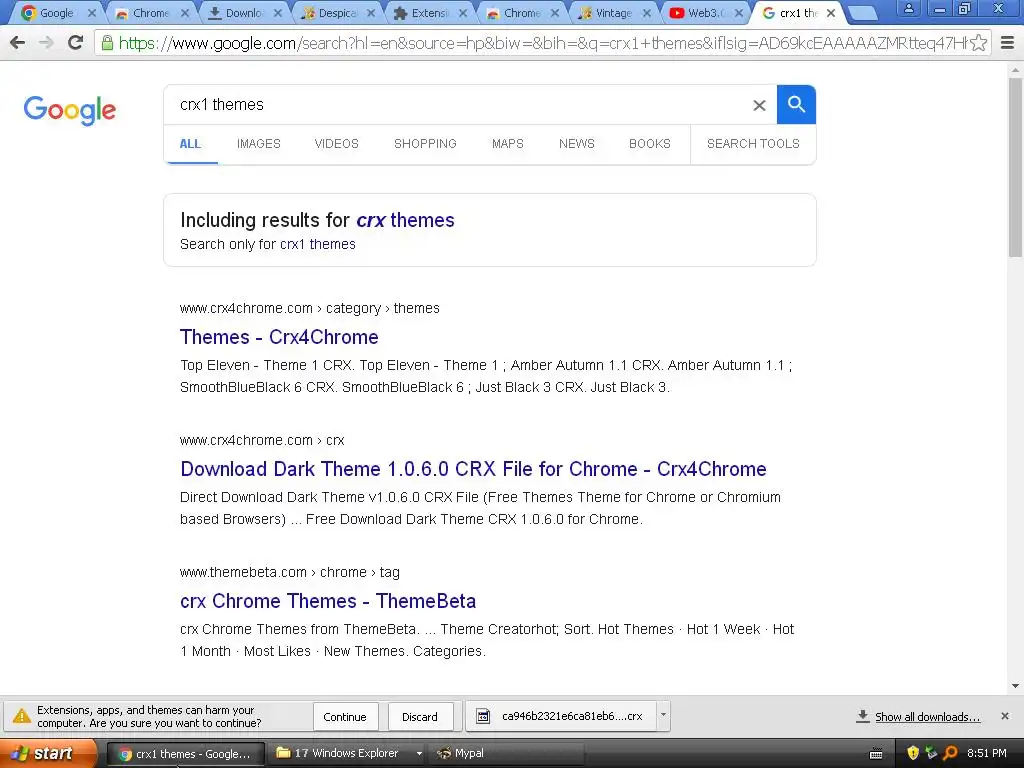This screenshot has height=768, width=1024.
Task: Select the MAPS search filter
Action: coord(507,144)
